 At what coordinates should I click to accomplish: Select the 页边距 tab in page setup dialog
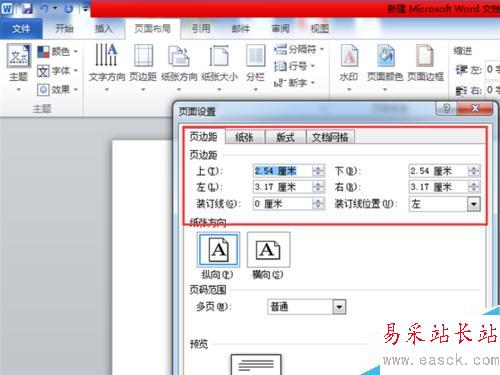[203, 137]
